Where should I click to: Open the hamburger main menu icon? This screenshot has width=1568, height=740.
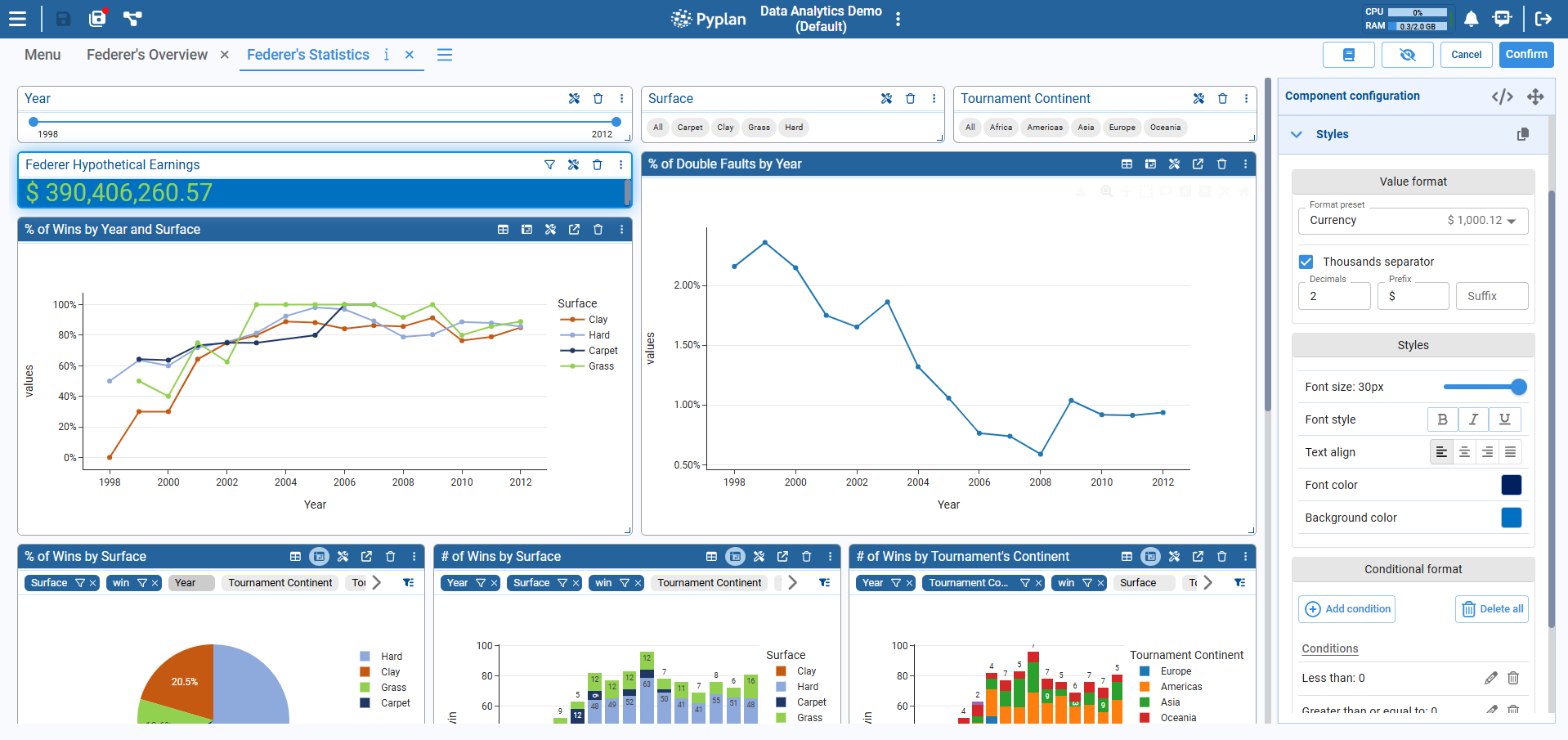click(x=17, y=19)
